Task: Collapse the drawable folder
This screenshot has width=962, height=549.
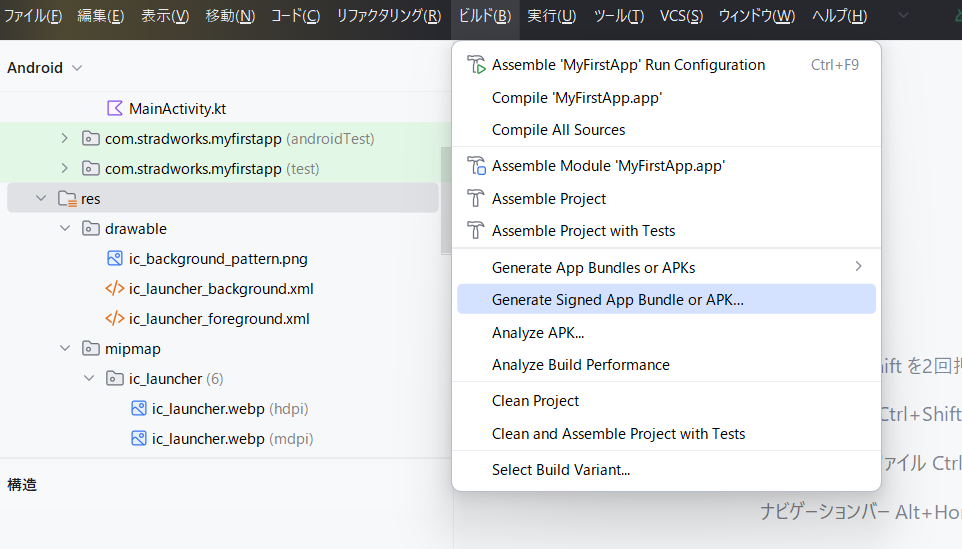Action: point(65,229)
